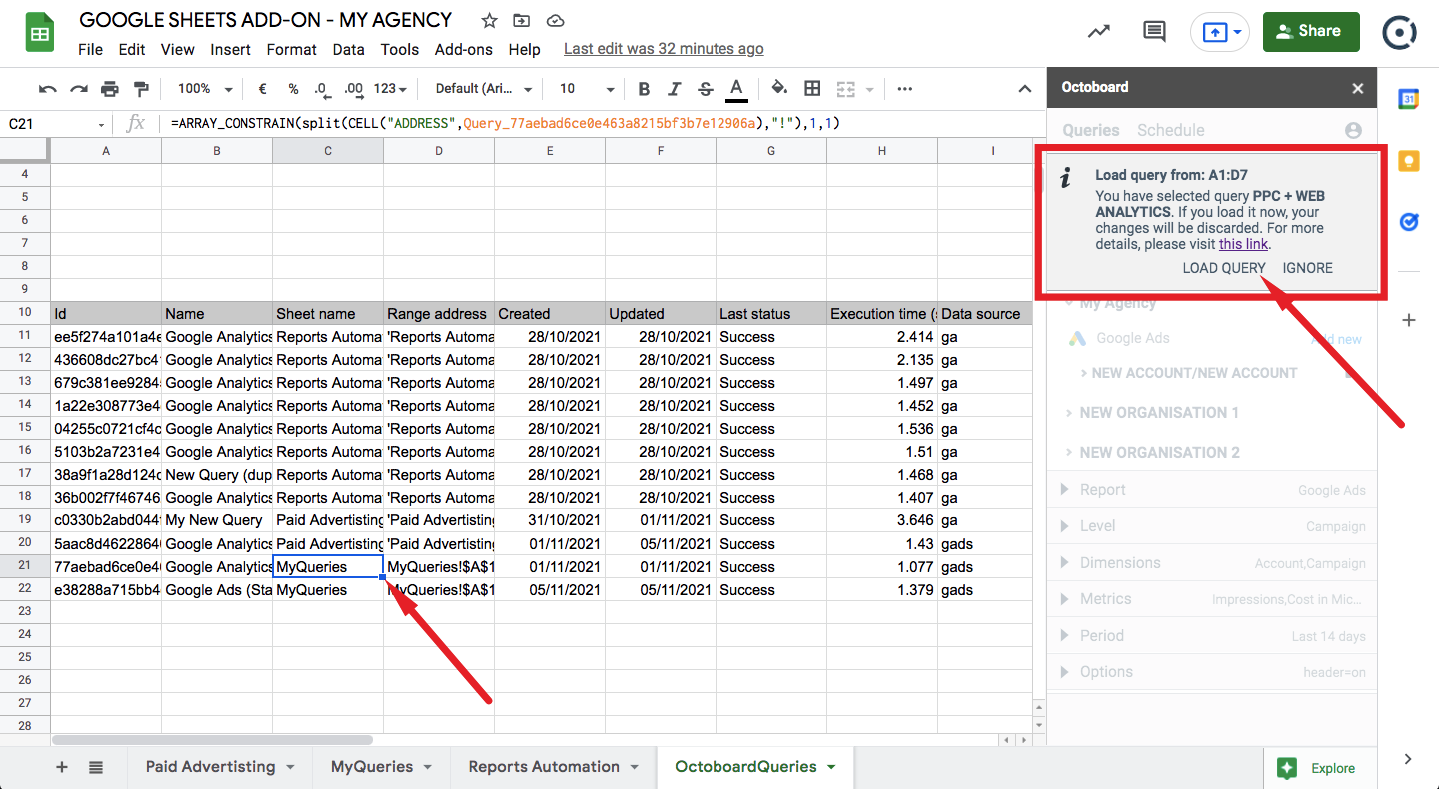Image resolution: width=1439 pixels, height=789 pixels.
Task: Click the Merge cells icon
Action: (846, 89)
